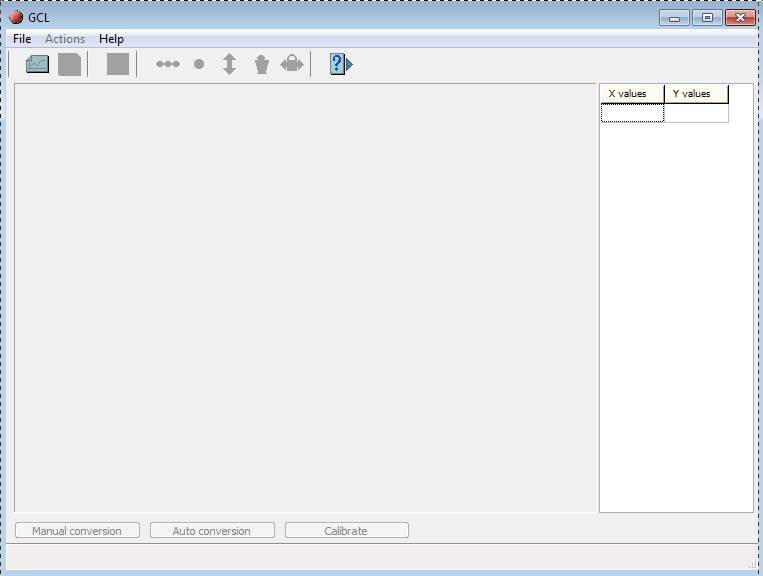Select the Y values column header
763x576 pixels.
(696, 94)
